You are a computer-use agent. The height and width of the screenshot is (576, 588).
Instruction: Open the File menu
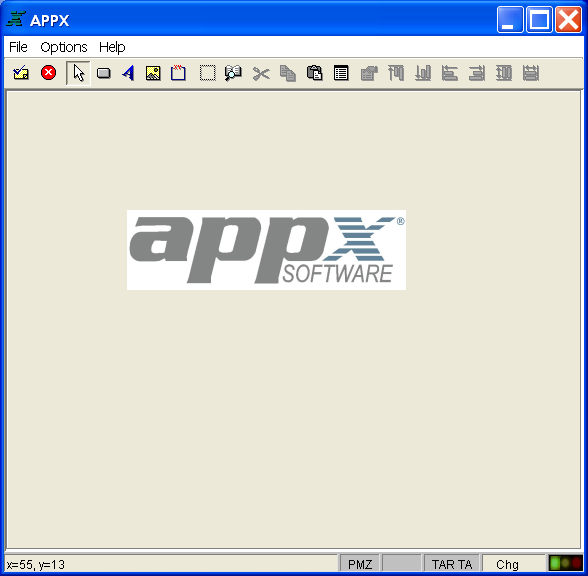(18, 47)
